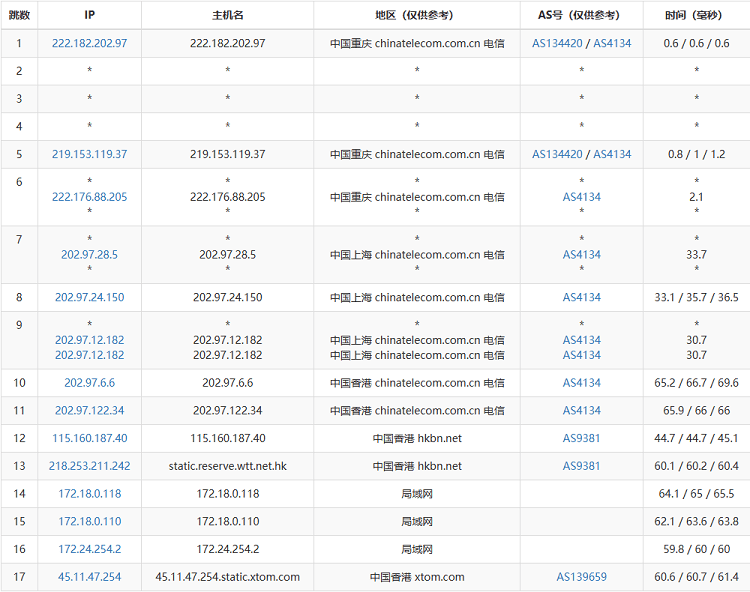Open IP link 45.11.47.254

click(89, 577)
